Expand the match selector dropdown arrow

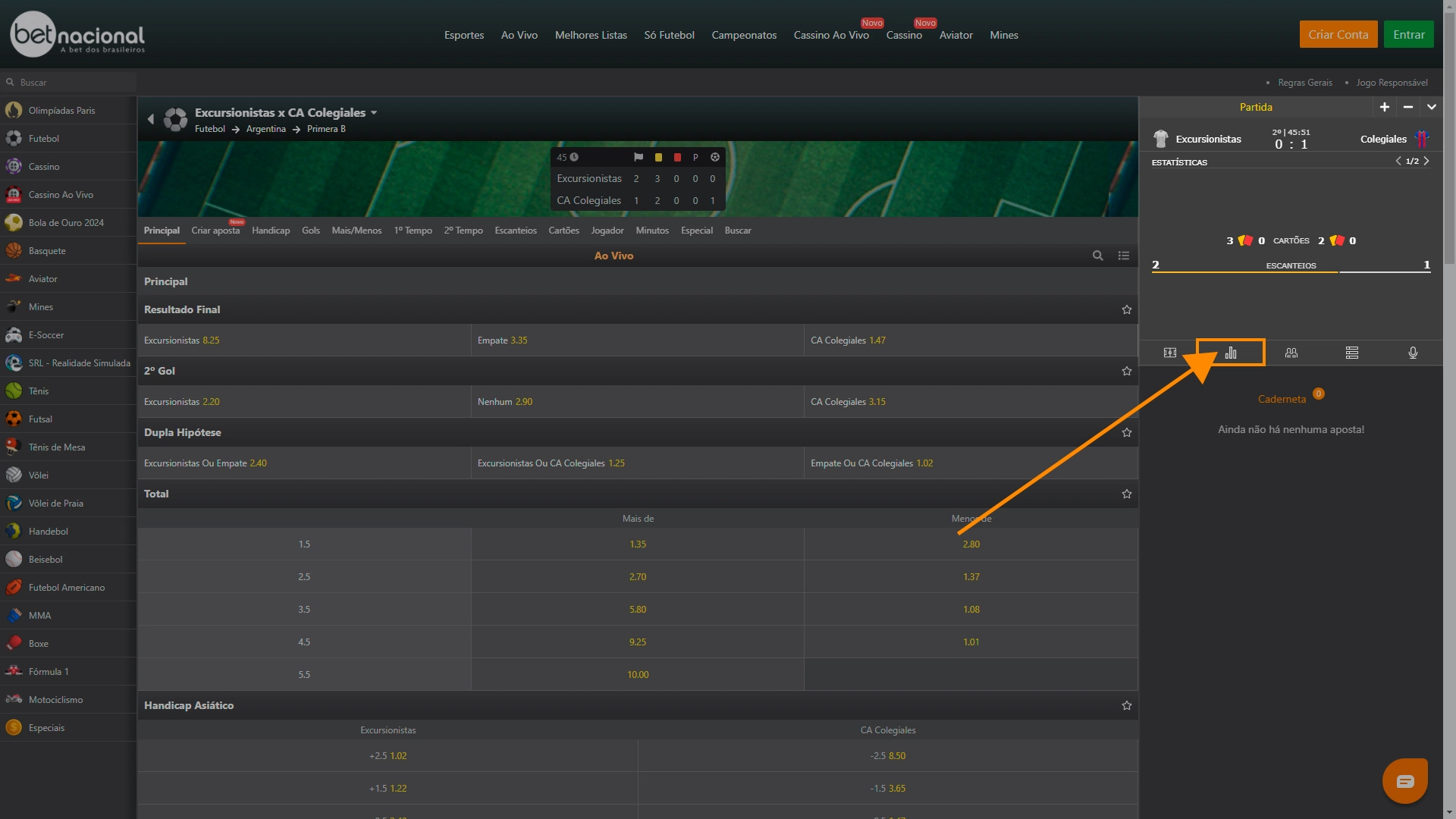[374, 113]
